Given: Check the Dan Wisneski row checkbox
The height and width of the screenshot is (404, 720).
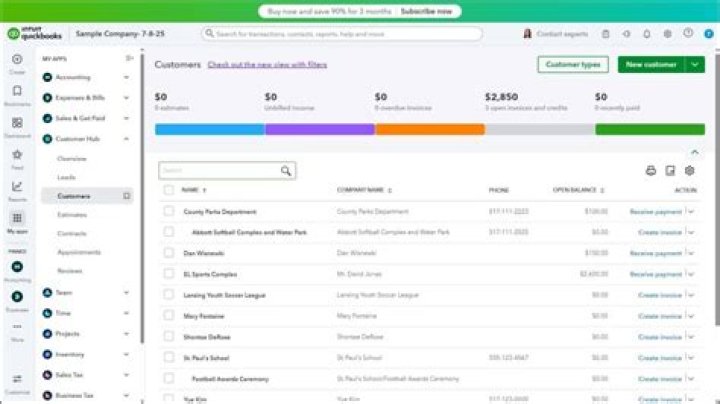Looking at the screenshot, I should pos(169,253).
